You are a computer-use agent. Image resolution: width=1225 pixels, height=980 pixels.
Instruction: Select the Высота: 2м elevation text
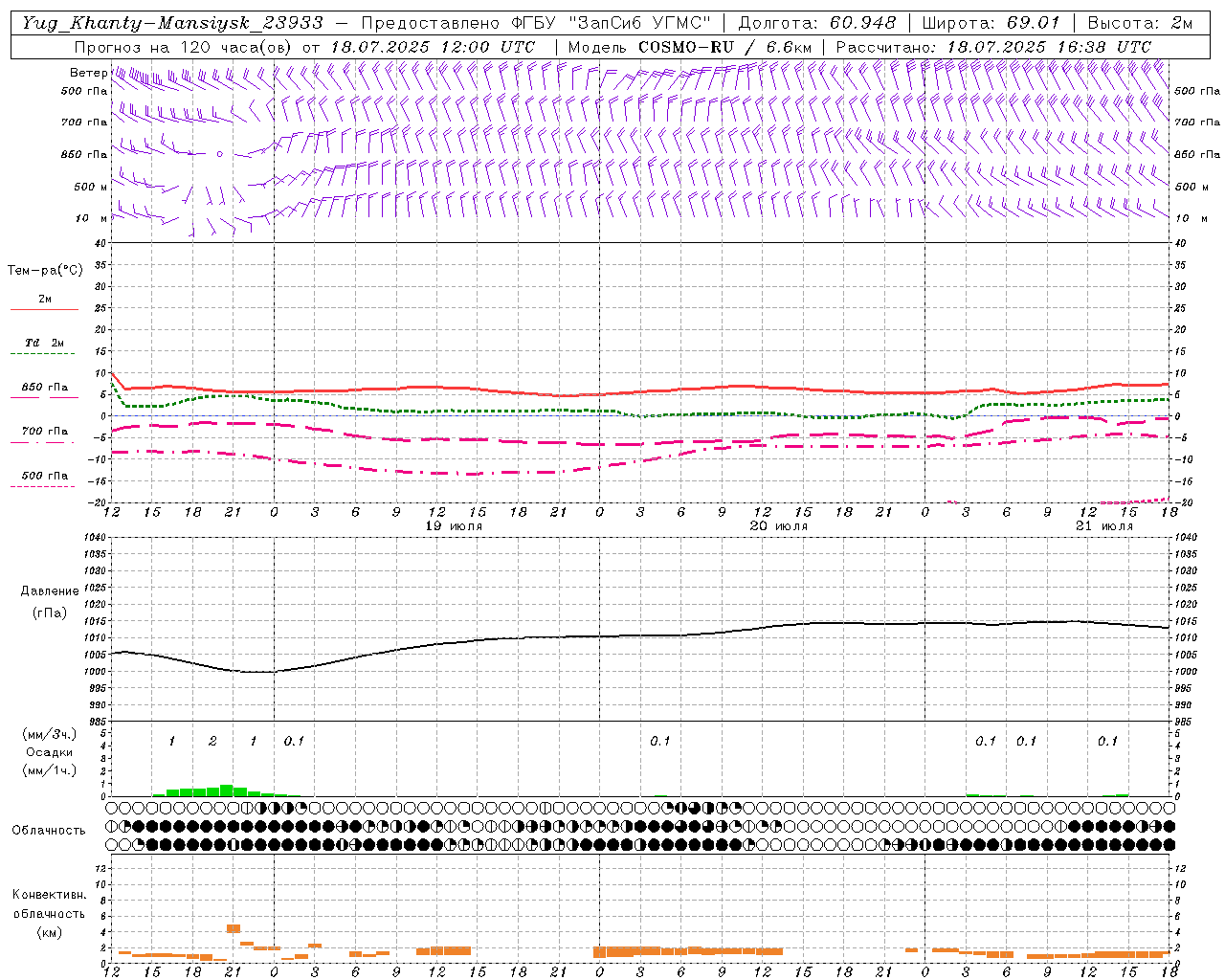[1140, 23]
